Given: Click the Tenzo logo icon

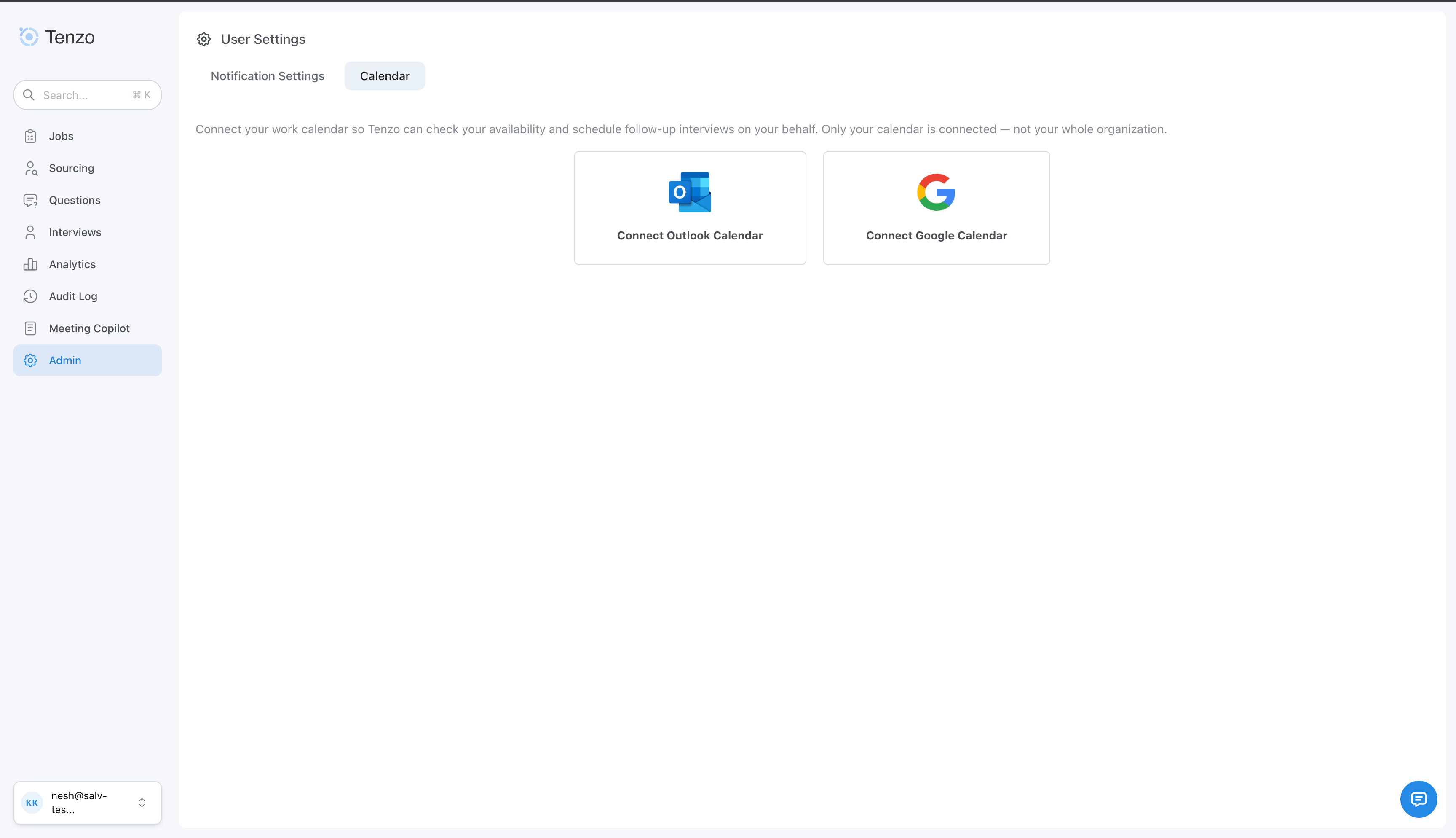Looking at the screenshot, I should (x=29, y=37).
